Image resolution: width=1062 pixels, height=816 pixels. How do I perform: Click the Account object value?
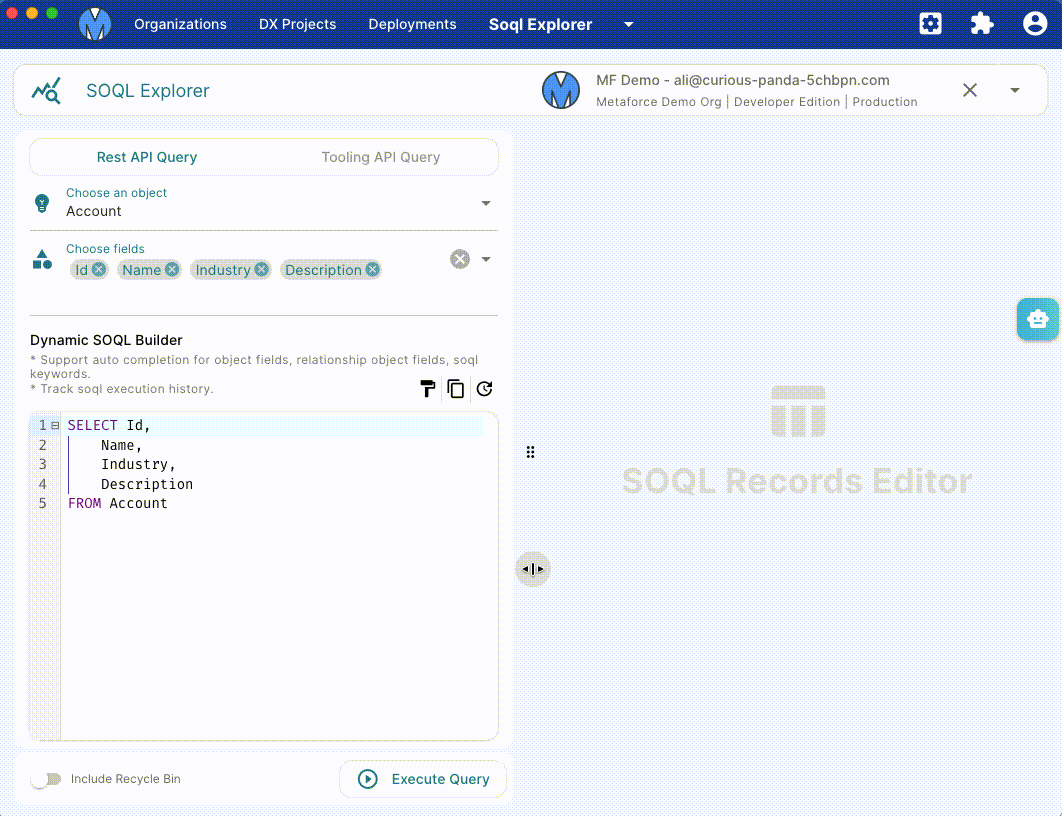(93, 211)
